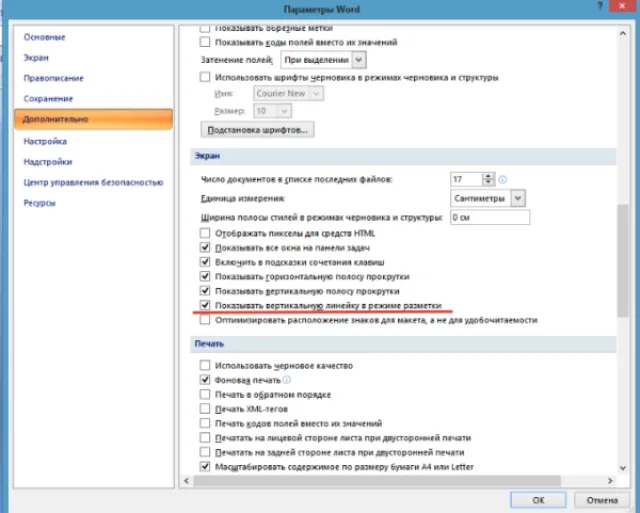Click the dialog help question mark

pyautogui.click(x=600, y=6)
